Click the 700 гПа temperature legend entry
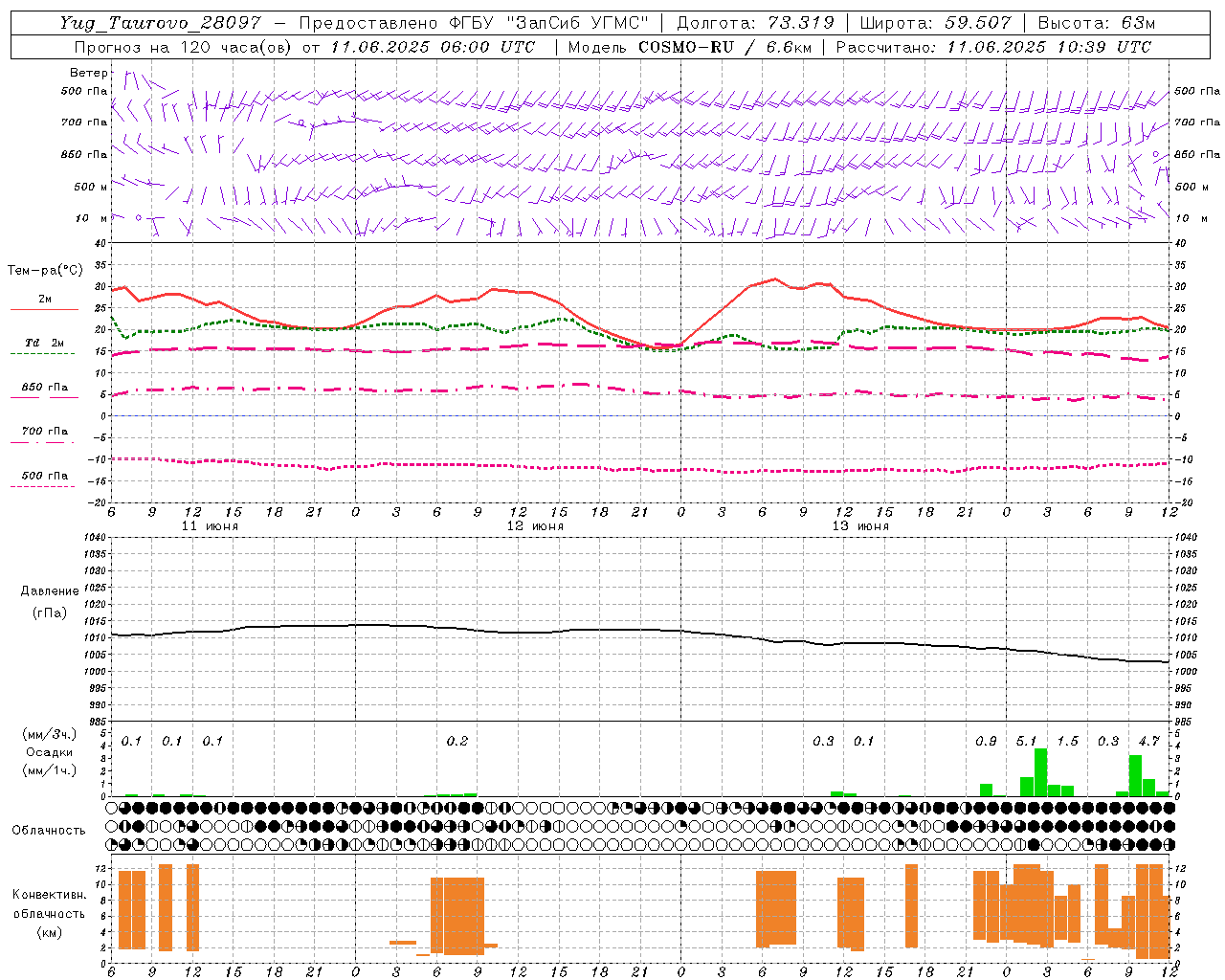Viewport: 1225px width, 980px height. click(x=45, y=432)
